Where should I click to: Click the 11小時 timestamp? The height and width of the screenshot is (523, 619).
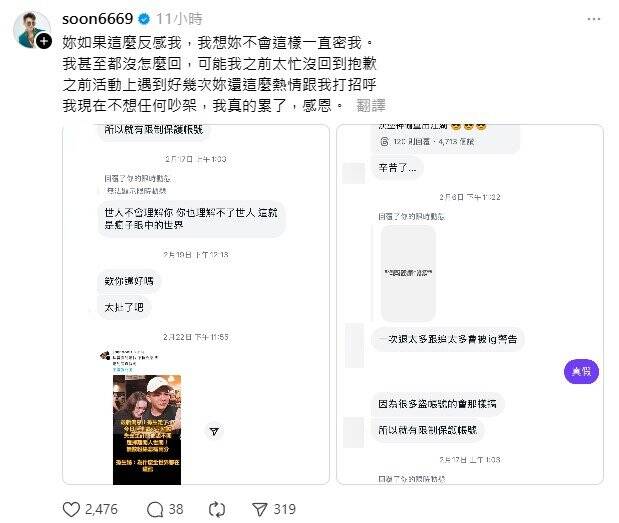pyautogui.click(x=179, y=19)
